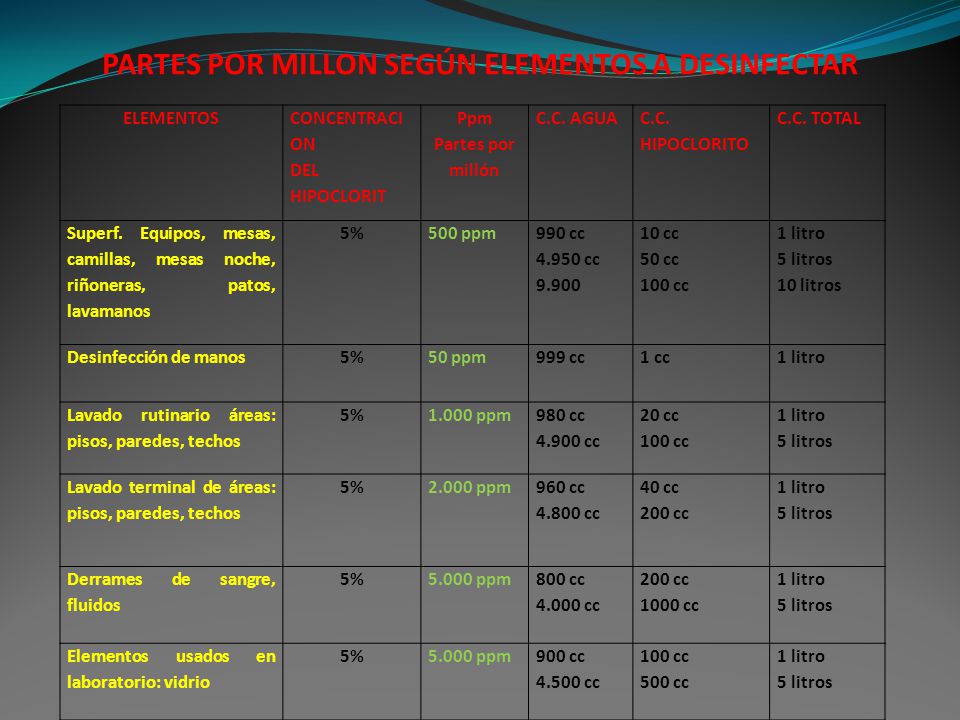Select the "500 cc" hypochlorite amount
This screenshot has height=720, width=960.
pos(664,683)
